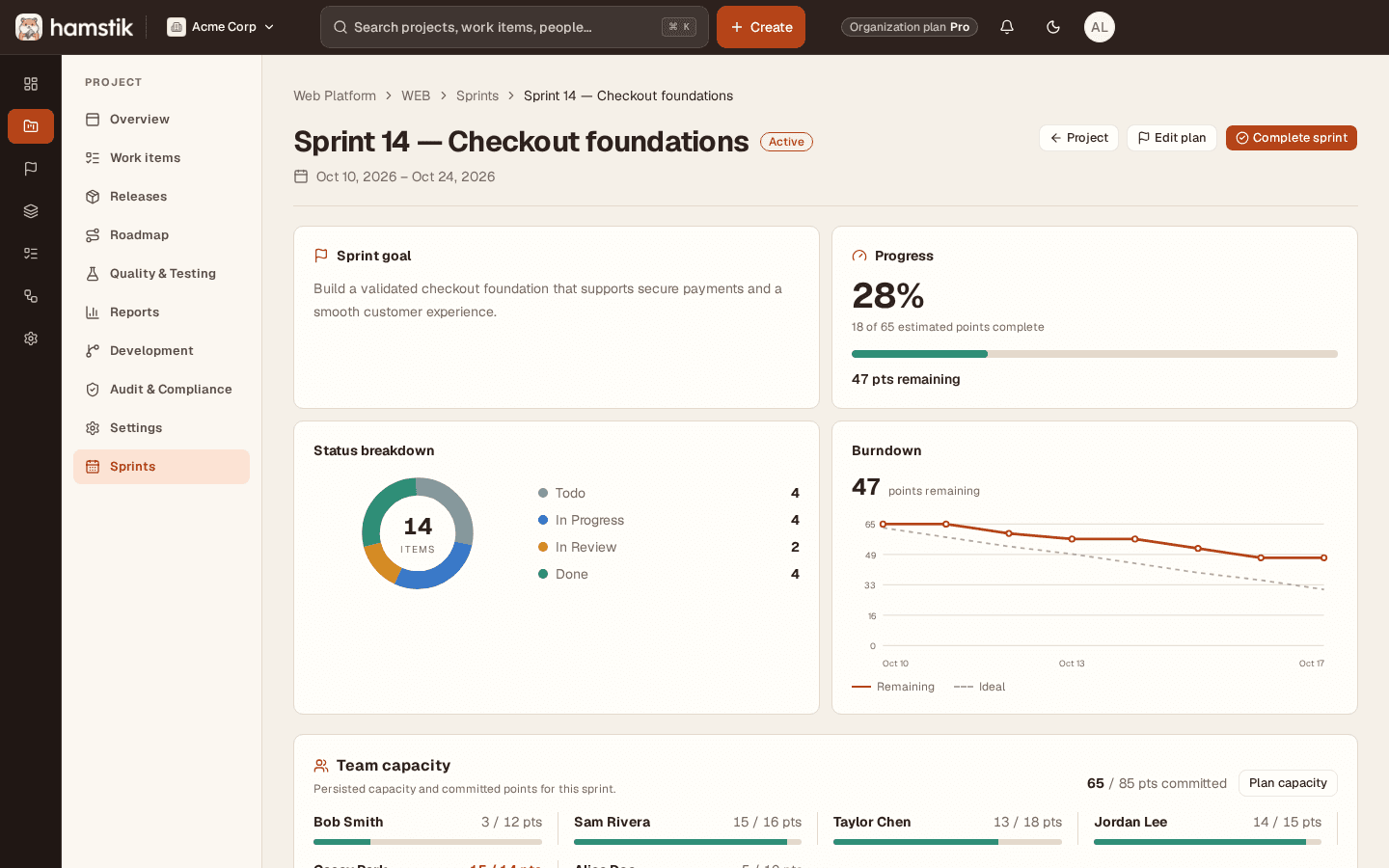Open Overview in the project sidebar
1389x868 pixels.
161,120
